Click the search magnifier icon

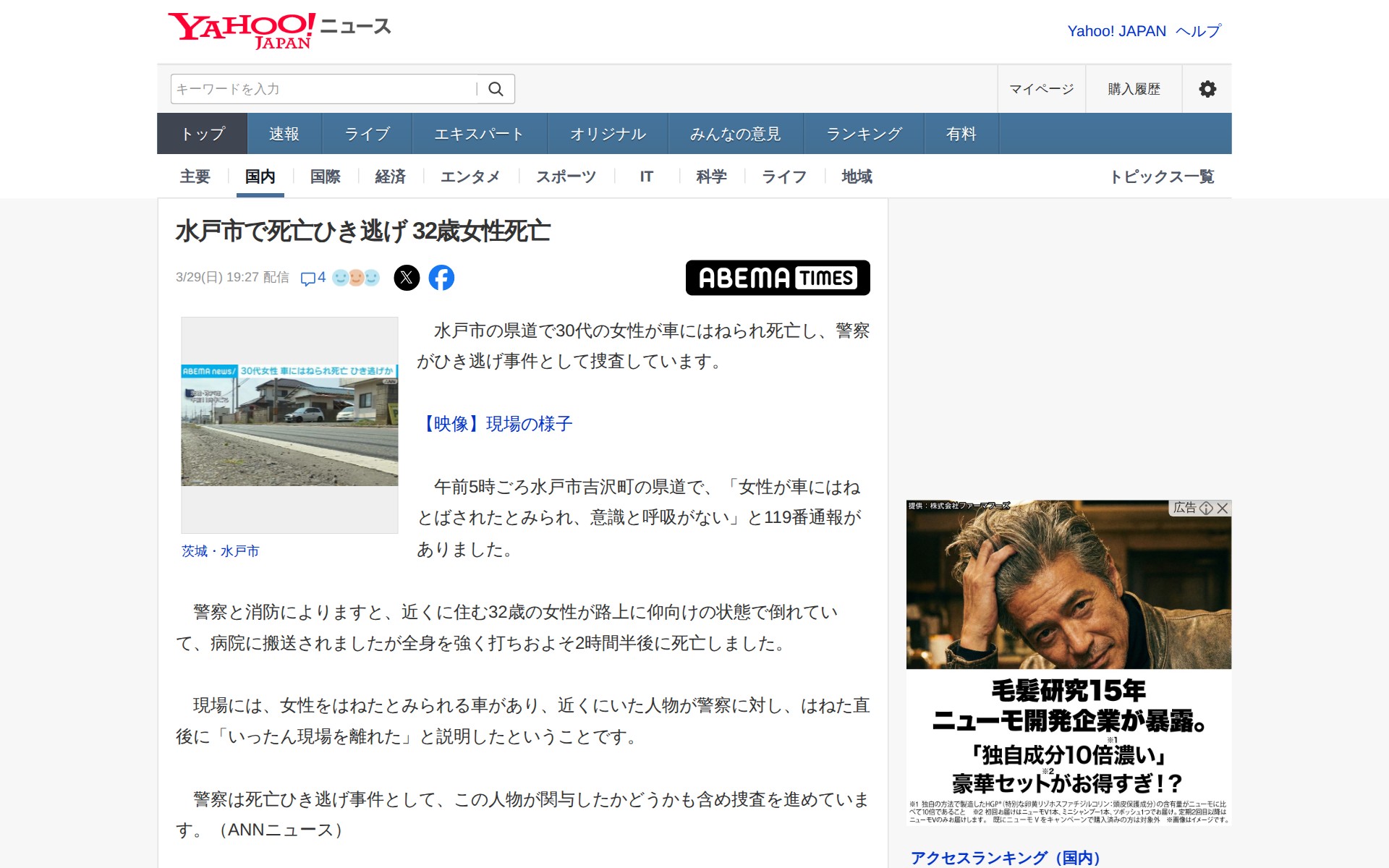(x=496, y=88)
